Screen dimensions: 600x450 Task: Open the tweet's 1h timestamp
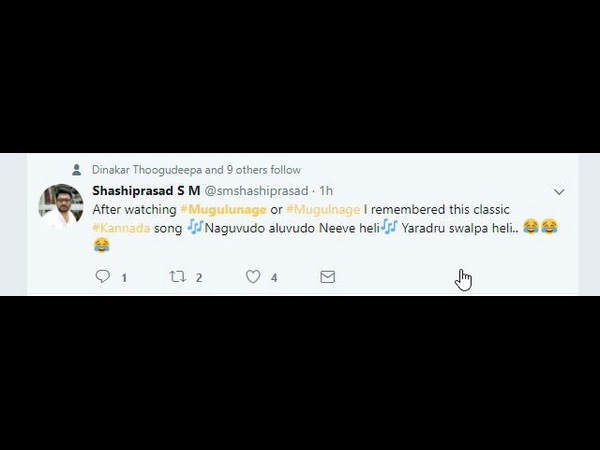tap(326, 191)
